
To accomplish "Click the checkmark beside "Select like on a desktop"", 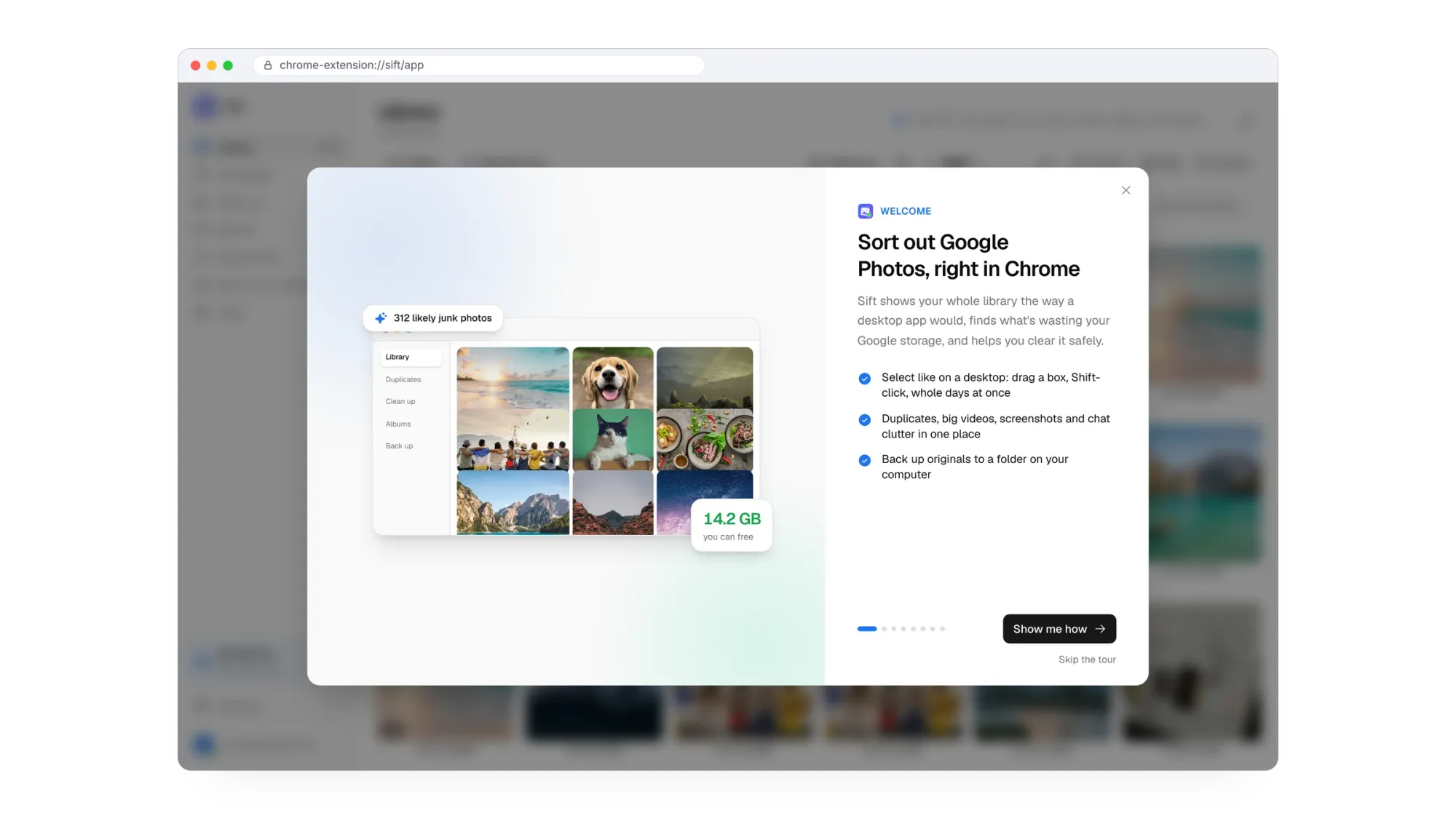I will coord(864,379).
